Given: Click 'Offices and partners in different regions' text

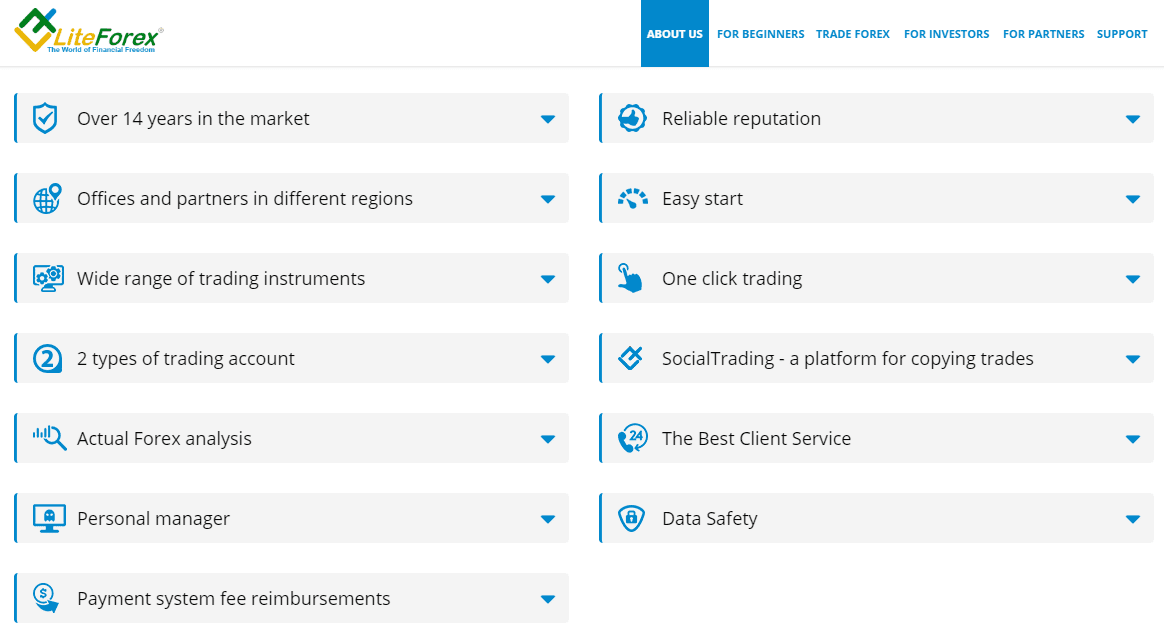Looking at the screenshot, I should click(245, 199).
